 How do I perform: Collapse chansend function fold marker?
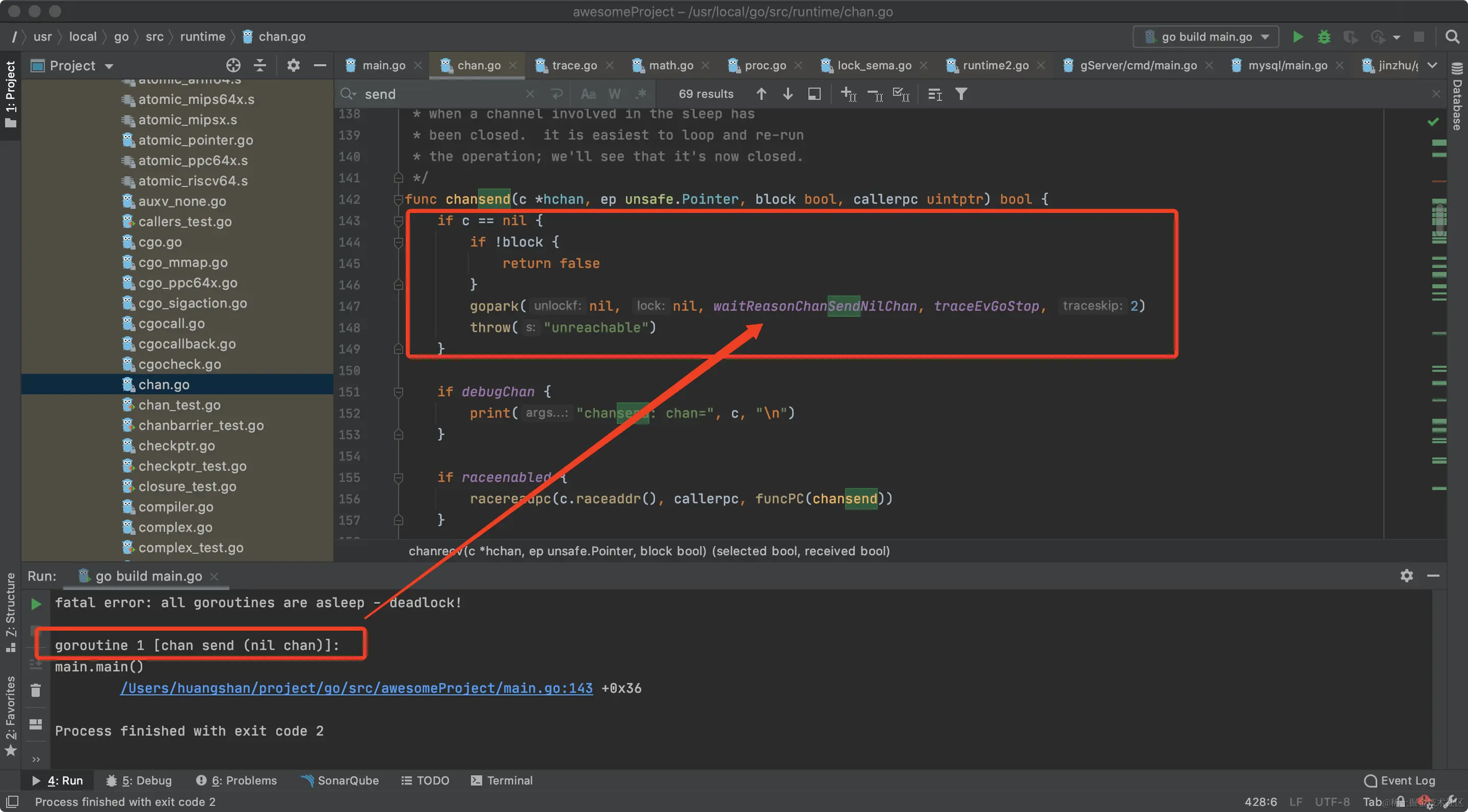click(398, 199)
